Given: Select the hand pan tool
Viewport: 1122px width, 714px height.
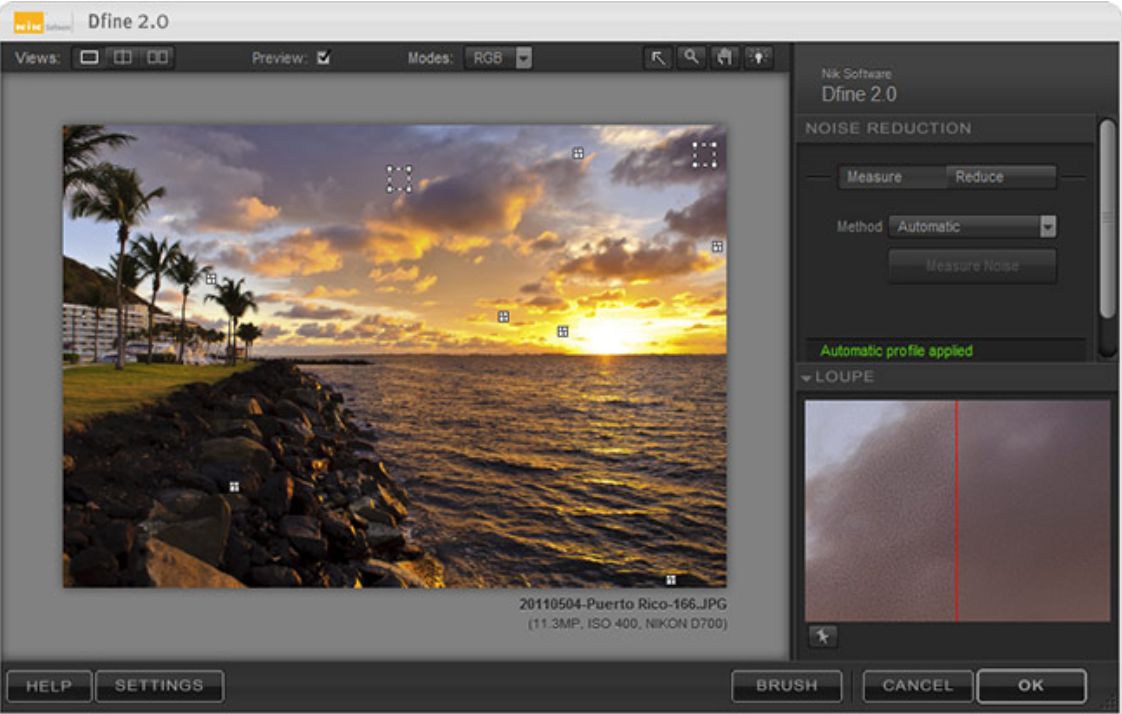Looking at the screenshot, I should pyautogui.click(x=724, y=58).
